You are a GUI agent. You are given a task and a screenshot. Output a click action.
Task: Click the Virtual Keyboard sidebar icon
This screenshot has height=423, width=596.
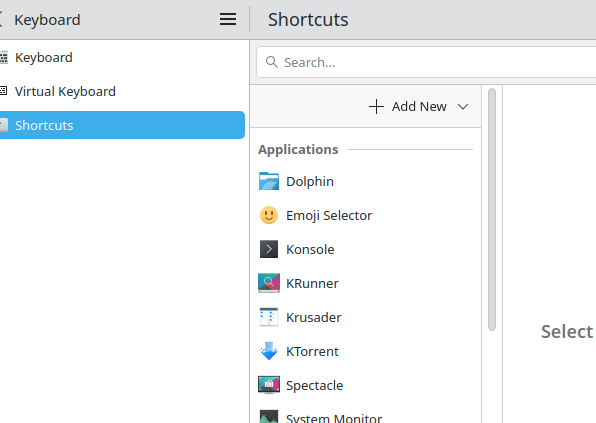point(3,91)
